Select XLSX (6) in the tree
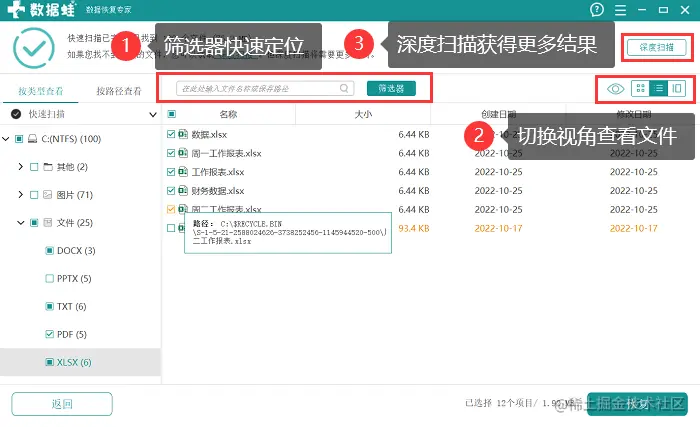This screenshot has height=427, width=700. 74,362
